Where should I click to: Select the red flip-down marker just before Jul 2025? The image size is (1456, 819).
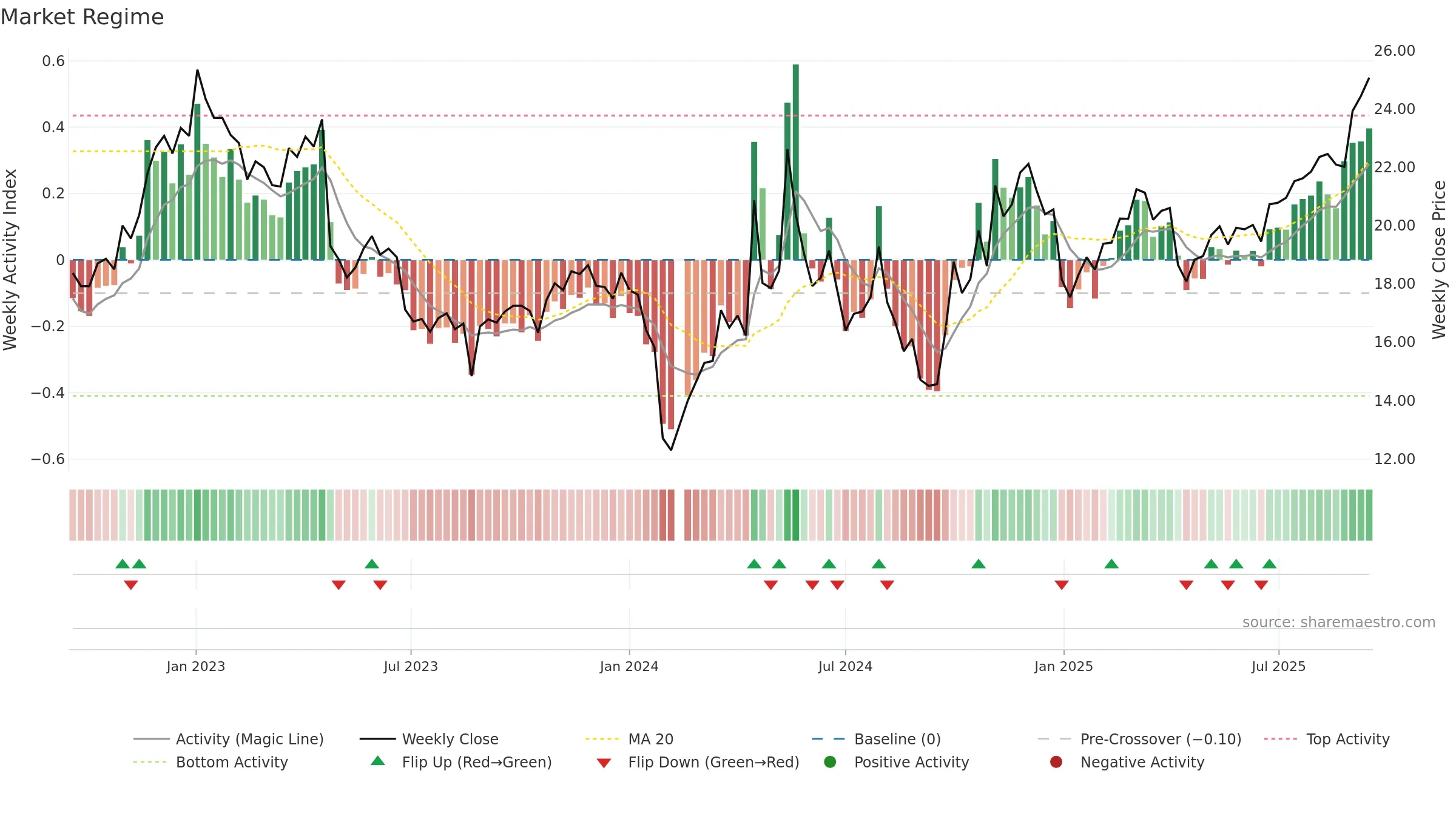click(1261, 585)
